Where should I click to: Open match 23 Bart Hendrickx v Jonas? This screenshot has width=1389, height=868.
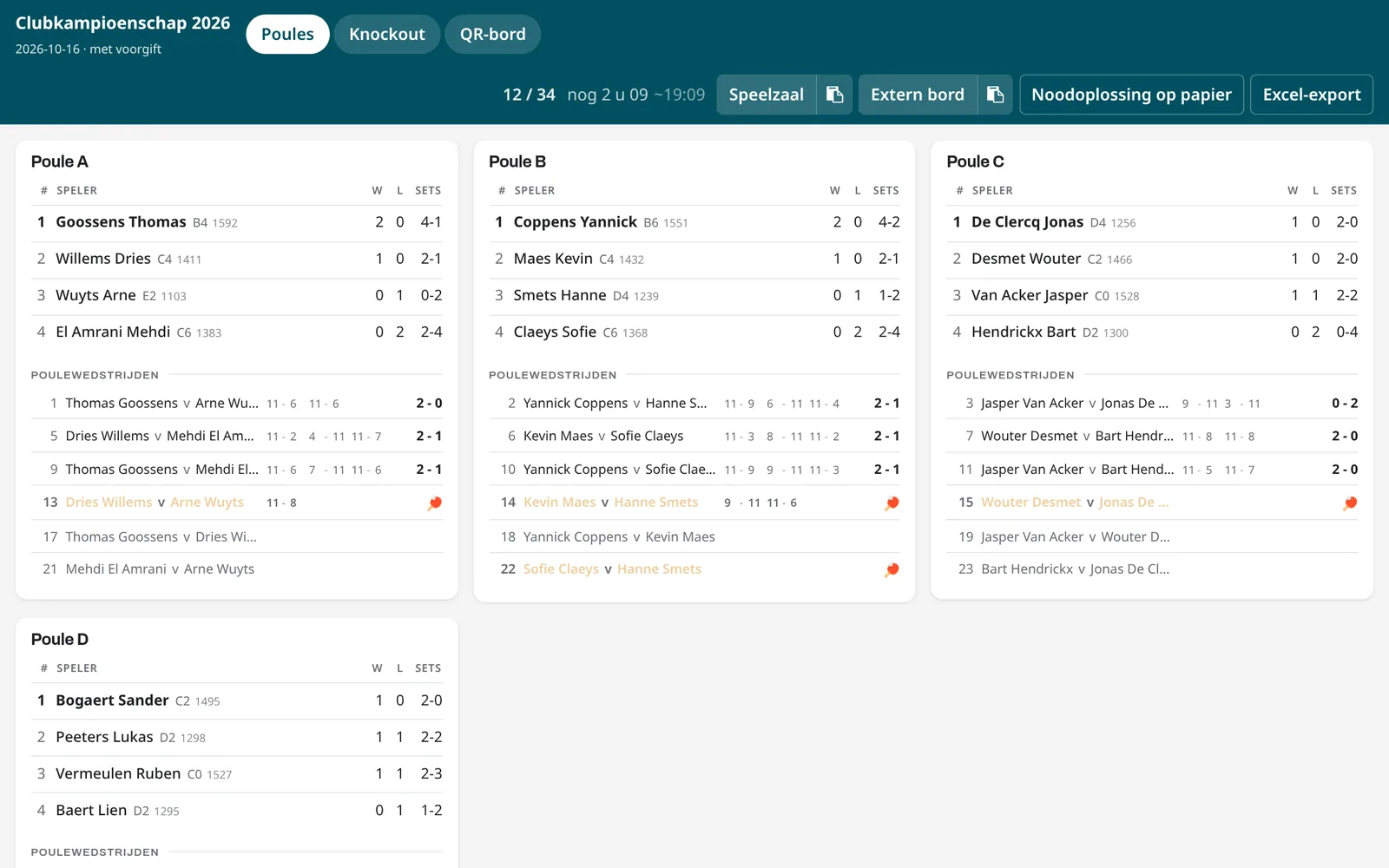tap(1152, 569)
